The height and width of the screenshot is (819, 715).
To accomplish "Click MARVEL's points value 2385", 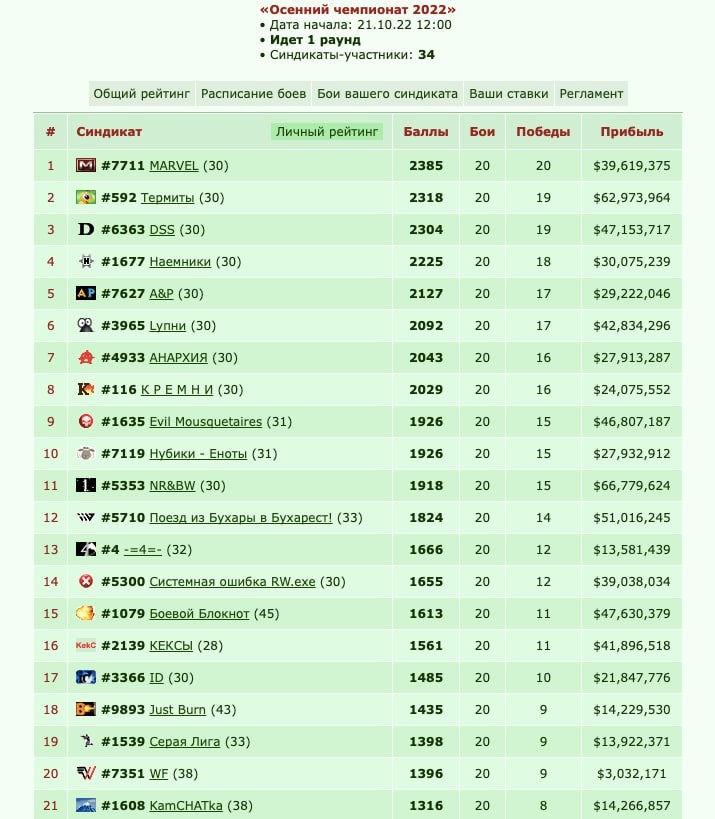I will tap(426, 166).
